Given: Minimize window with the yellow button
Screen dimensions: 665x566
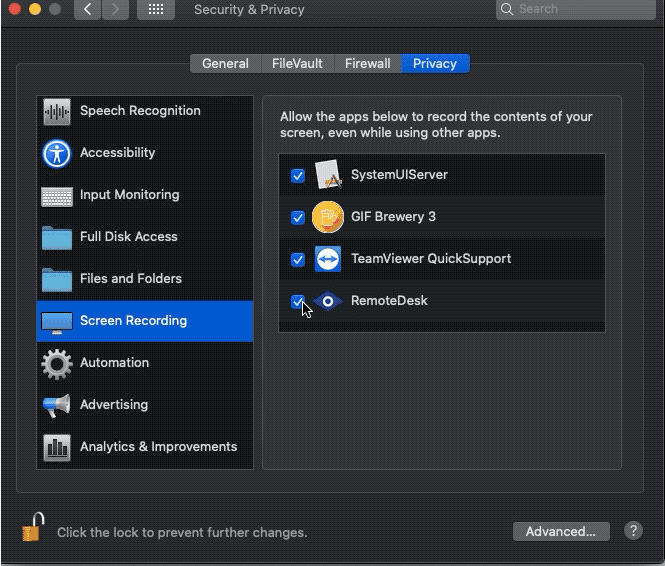Looking at the screenshot, I should point(35,9).
